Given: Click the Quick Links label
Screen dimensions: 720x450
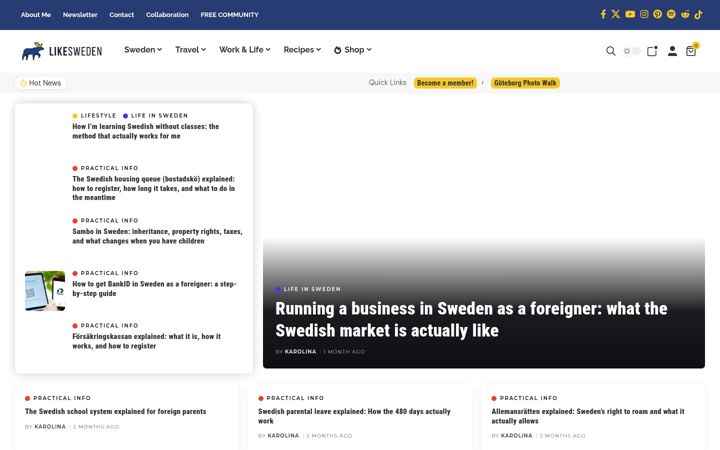Looking at the screenshot, I should click(388, 83).
